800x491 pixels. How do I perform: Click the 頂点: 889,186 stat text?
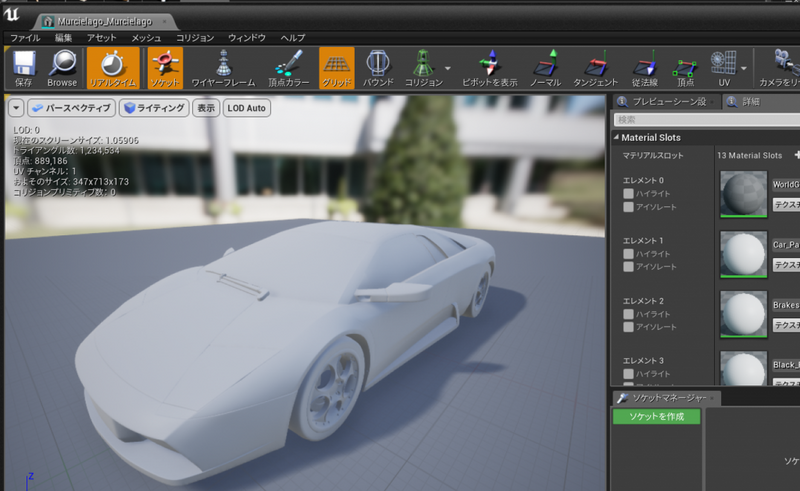(40, 161)
